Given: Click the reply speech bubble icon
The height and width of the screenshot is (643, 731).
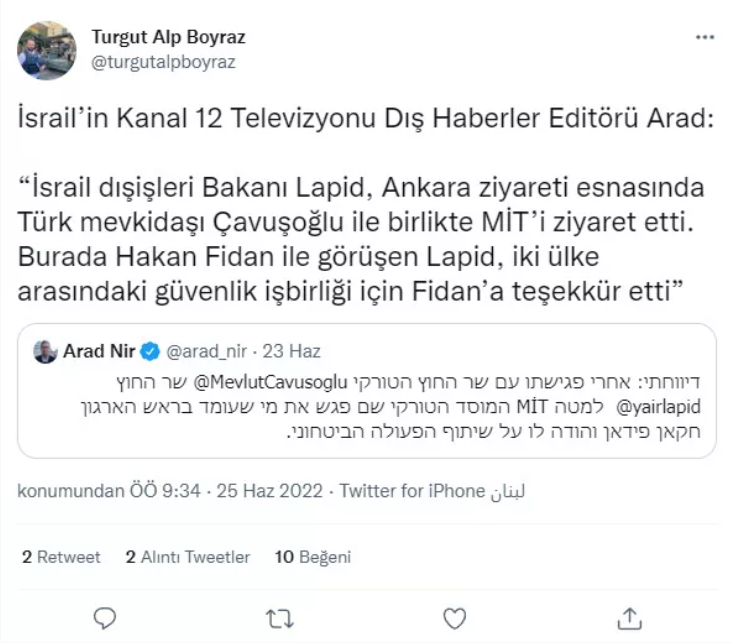Looking at the screenshot, I should [x=106, y=613].
